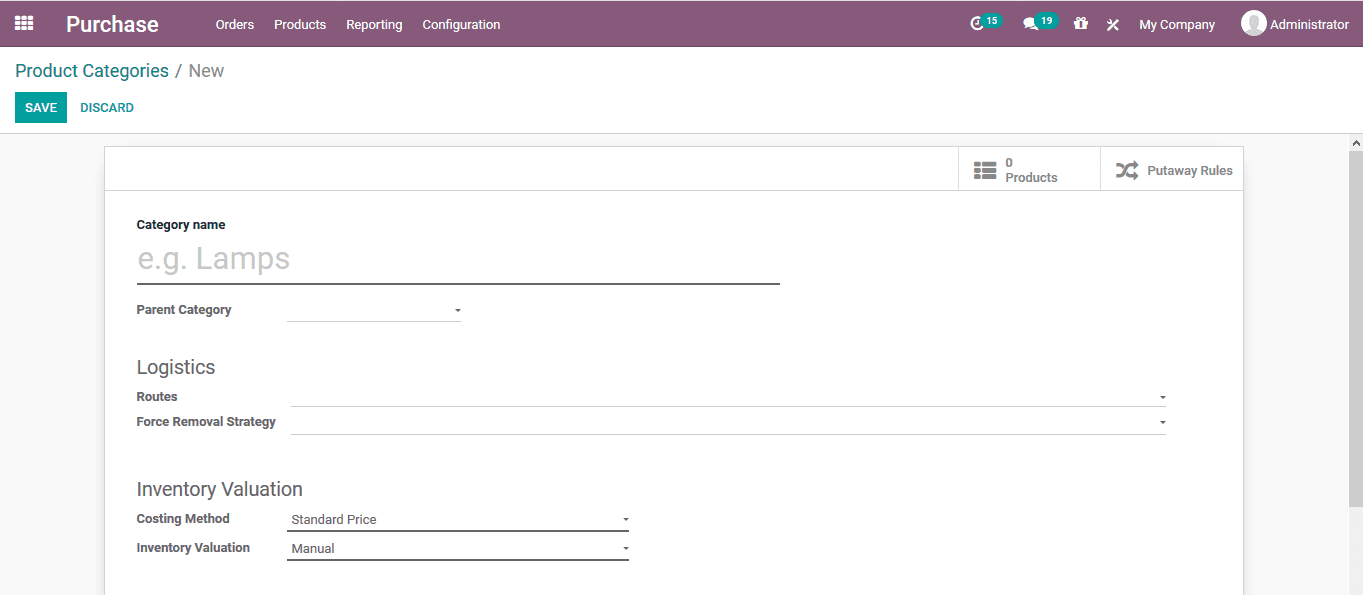
Task: Open the Reporting menu
Action: pyautogui.click(x=374, y=24)
